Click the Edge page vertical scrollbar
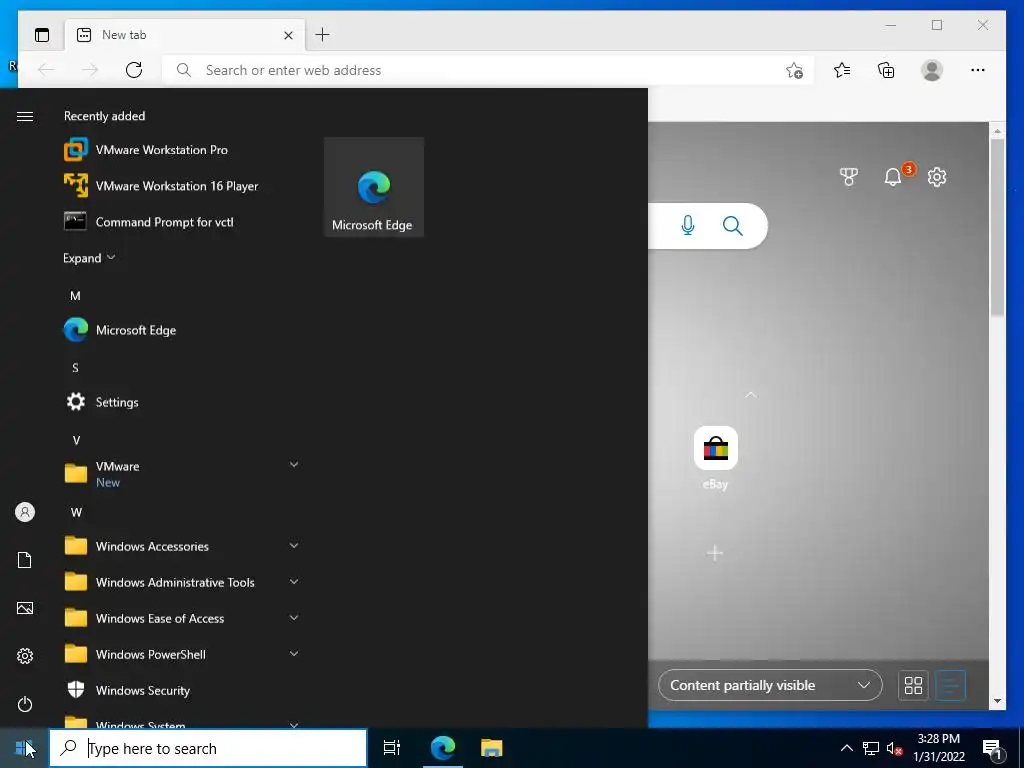The image size is (1024, 768). click(x=997, y=226)
